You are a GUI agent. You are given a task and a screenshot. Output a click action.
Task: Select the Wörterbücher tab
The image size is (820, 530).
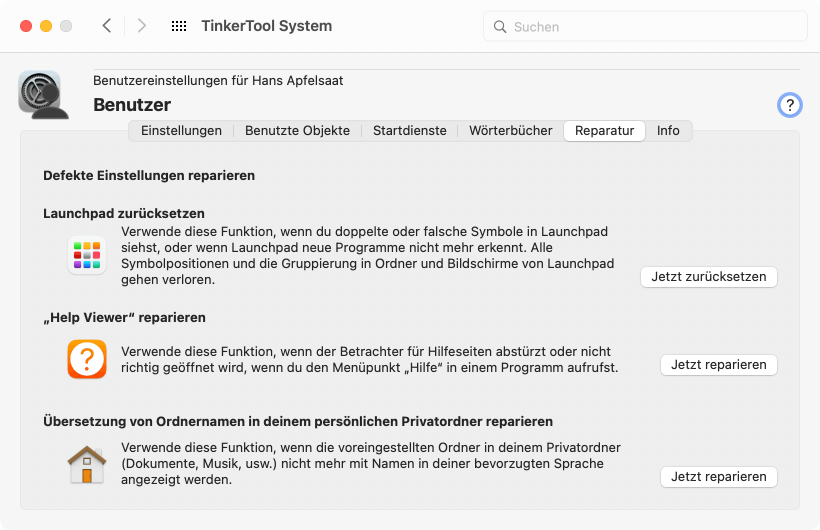coord(510,131)
